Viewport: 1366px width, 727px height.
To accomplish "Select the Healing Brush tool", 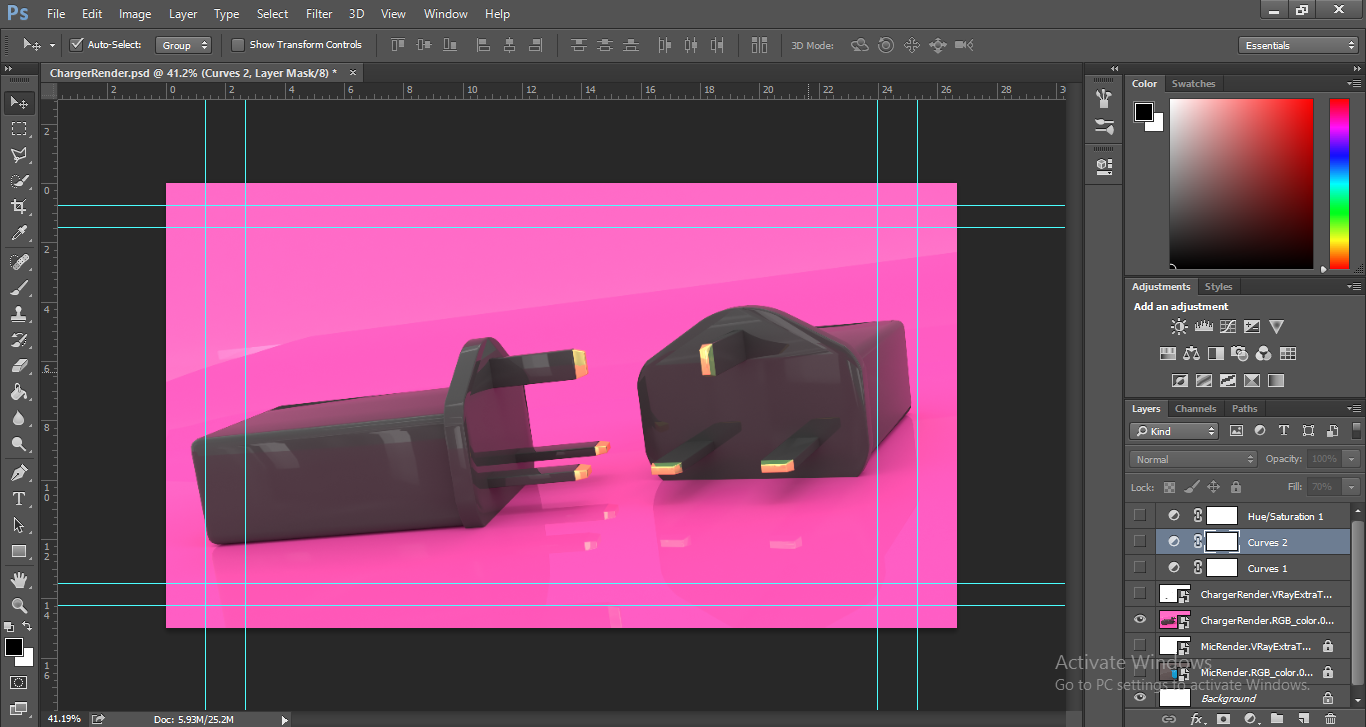I will coord(19,262).
